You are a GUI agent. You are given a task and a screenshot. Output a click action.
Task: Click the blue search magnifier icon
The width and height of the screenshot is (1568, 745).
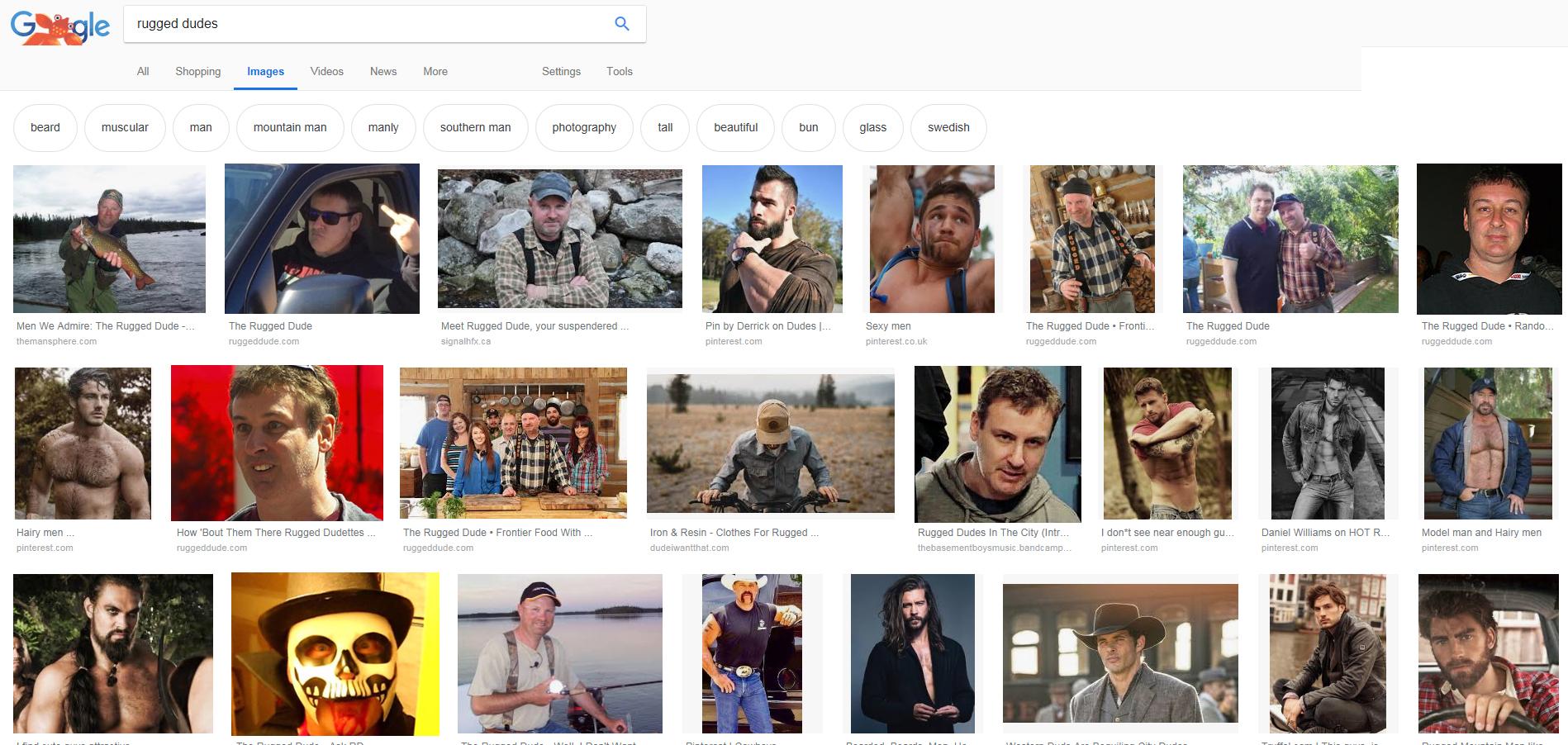pos(622,24)
